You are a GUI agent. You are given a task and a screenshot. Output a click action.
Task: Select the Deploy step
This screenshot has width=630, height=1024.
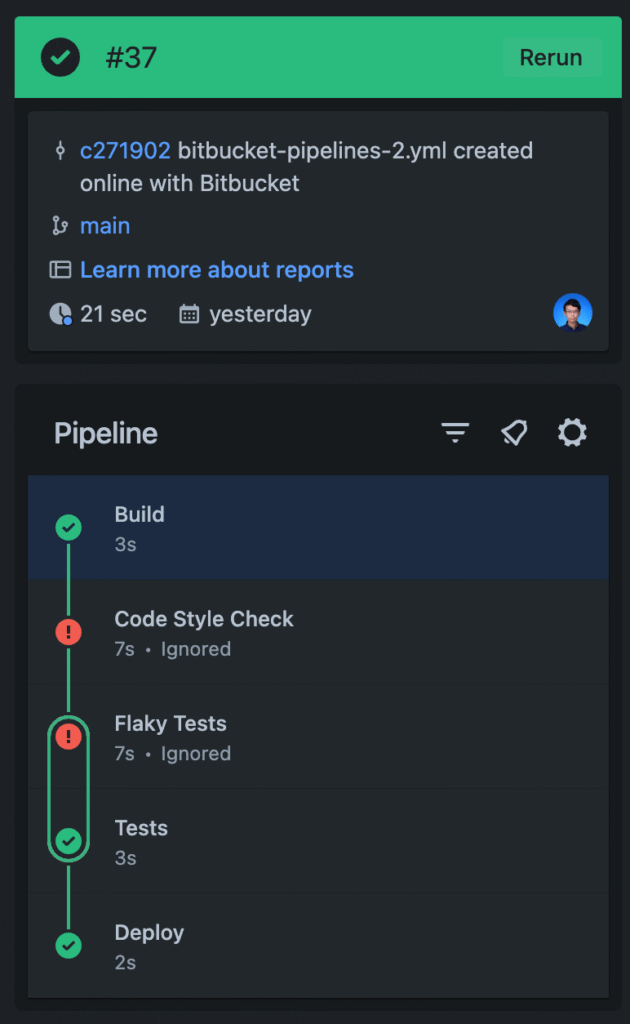point(318,945)
